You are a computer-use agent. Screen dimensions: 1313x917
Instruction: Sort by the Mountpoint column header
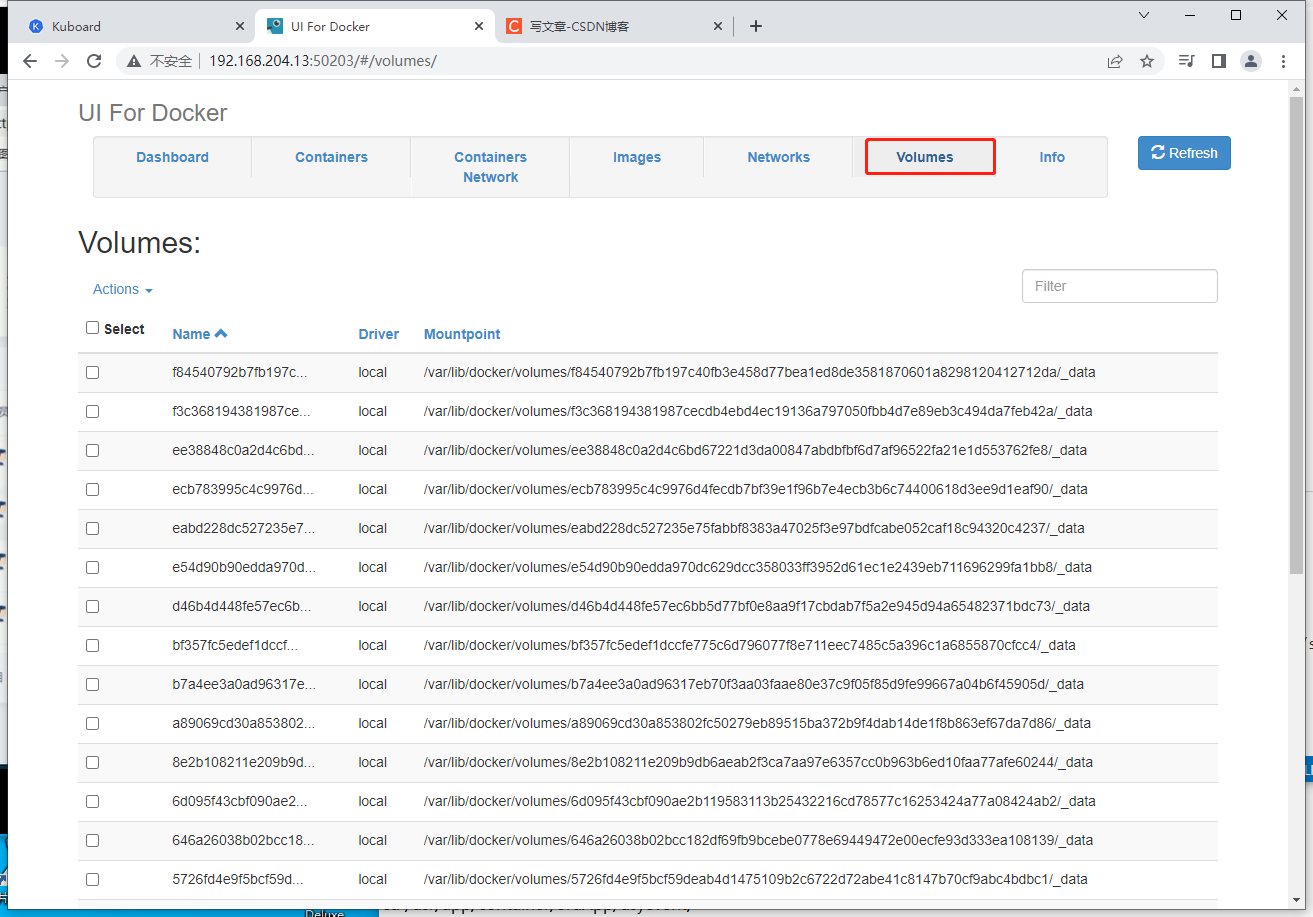(x=462, y=334)
